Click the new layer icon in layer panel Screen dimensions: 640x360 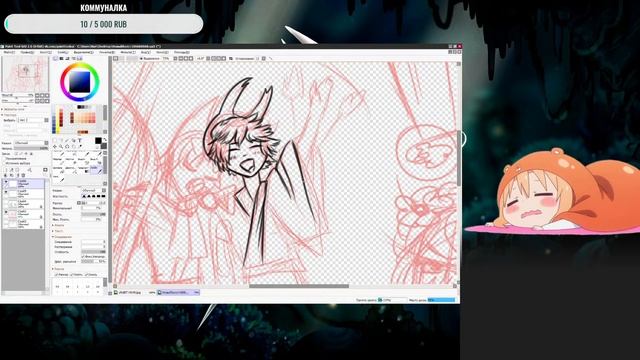click(6, 170)
